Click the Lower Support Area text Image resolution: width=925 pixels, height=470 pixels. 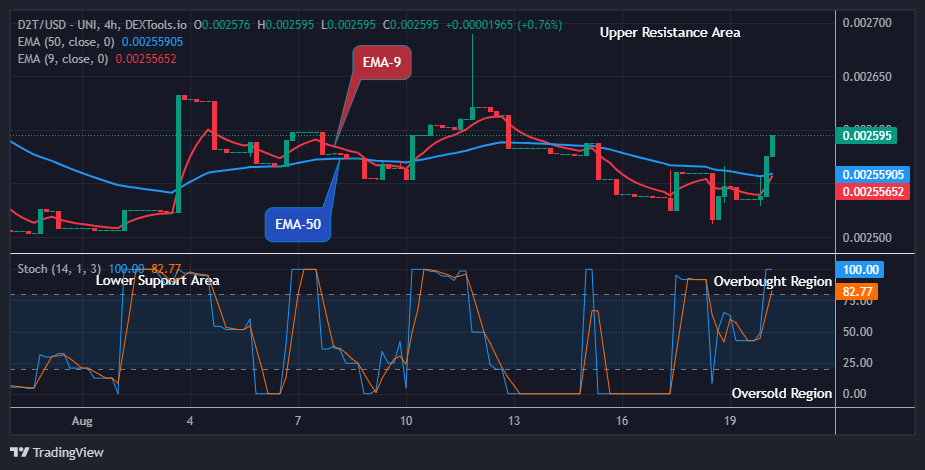(158, 280)
